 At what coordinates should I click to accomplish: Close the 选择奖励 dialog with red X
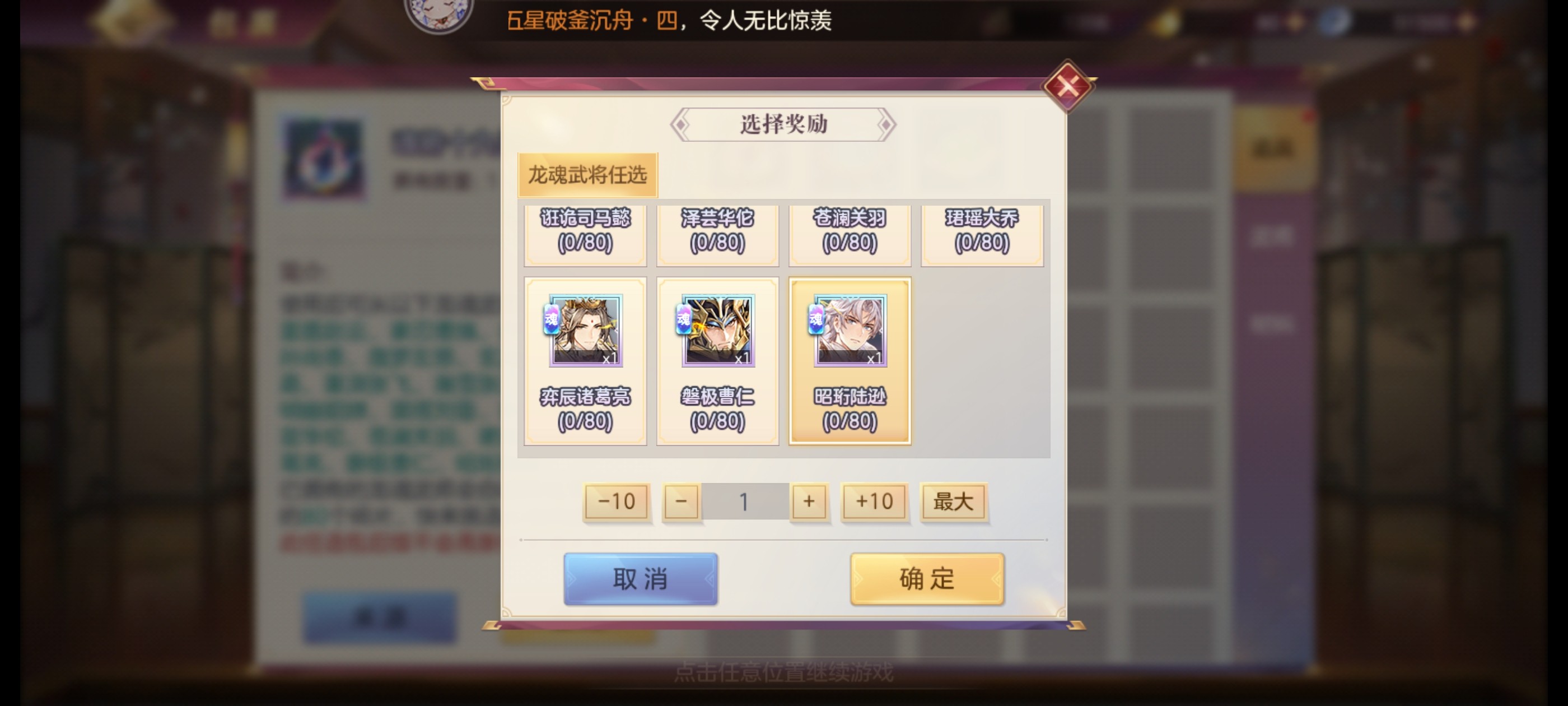coord(1068,86)
